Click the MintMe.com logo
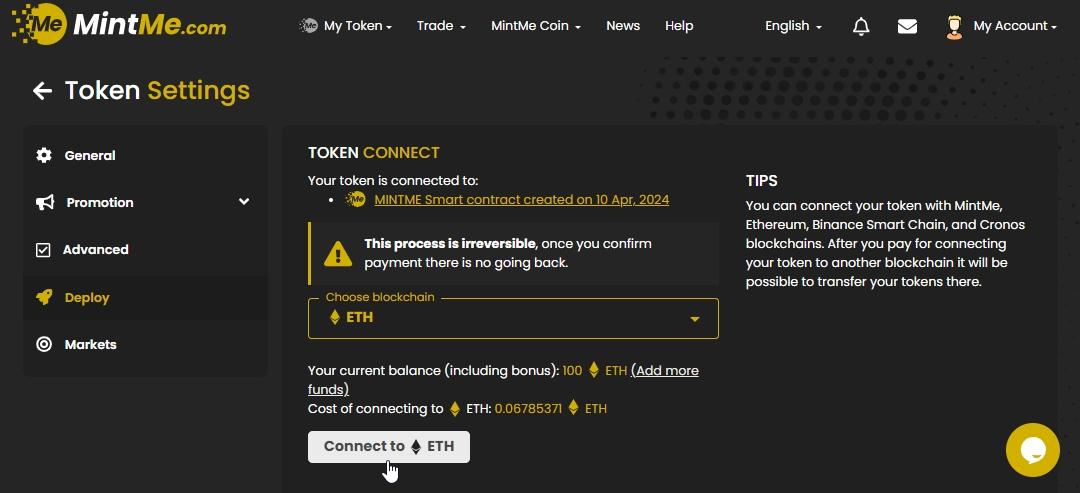Viewport: 1080px width, 493px height. [x=119, y=24]
